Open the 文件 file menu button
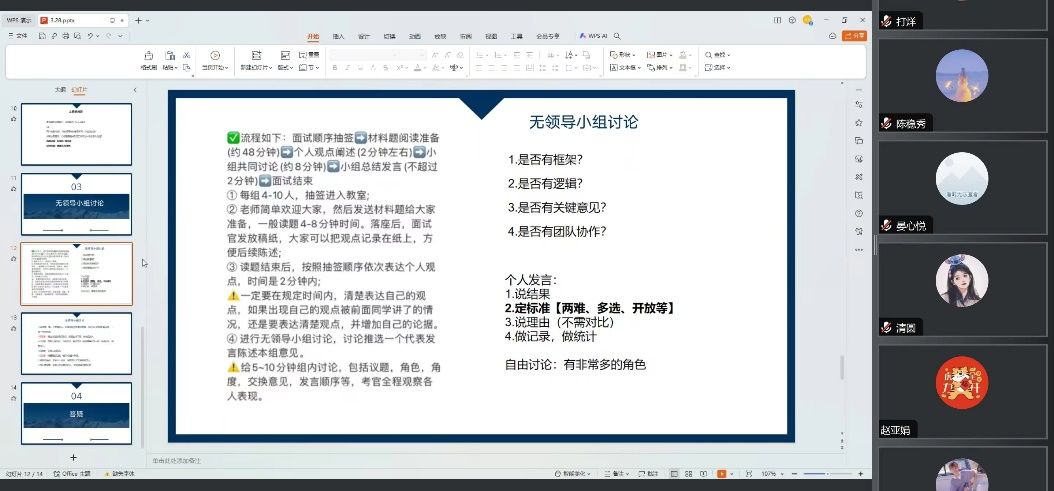This screenshot has height=491, width=1054. [18, 36]
